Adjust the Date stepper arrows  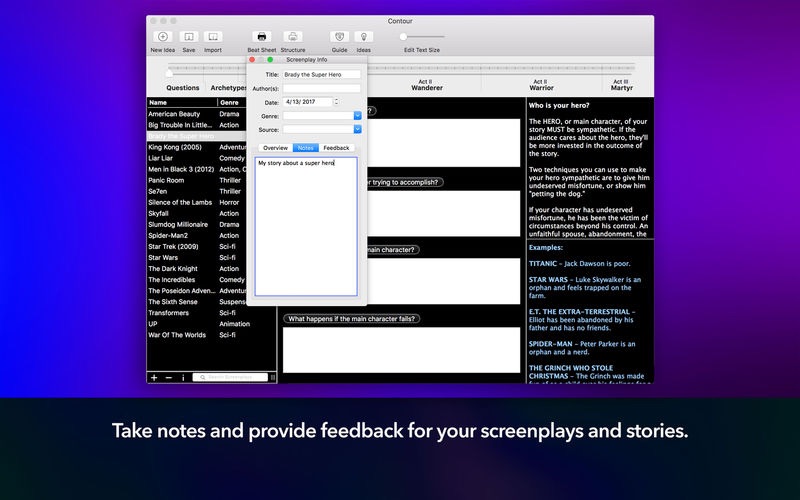(x=336, y=102)
